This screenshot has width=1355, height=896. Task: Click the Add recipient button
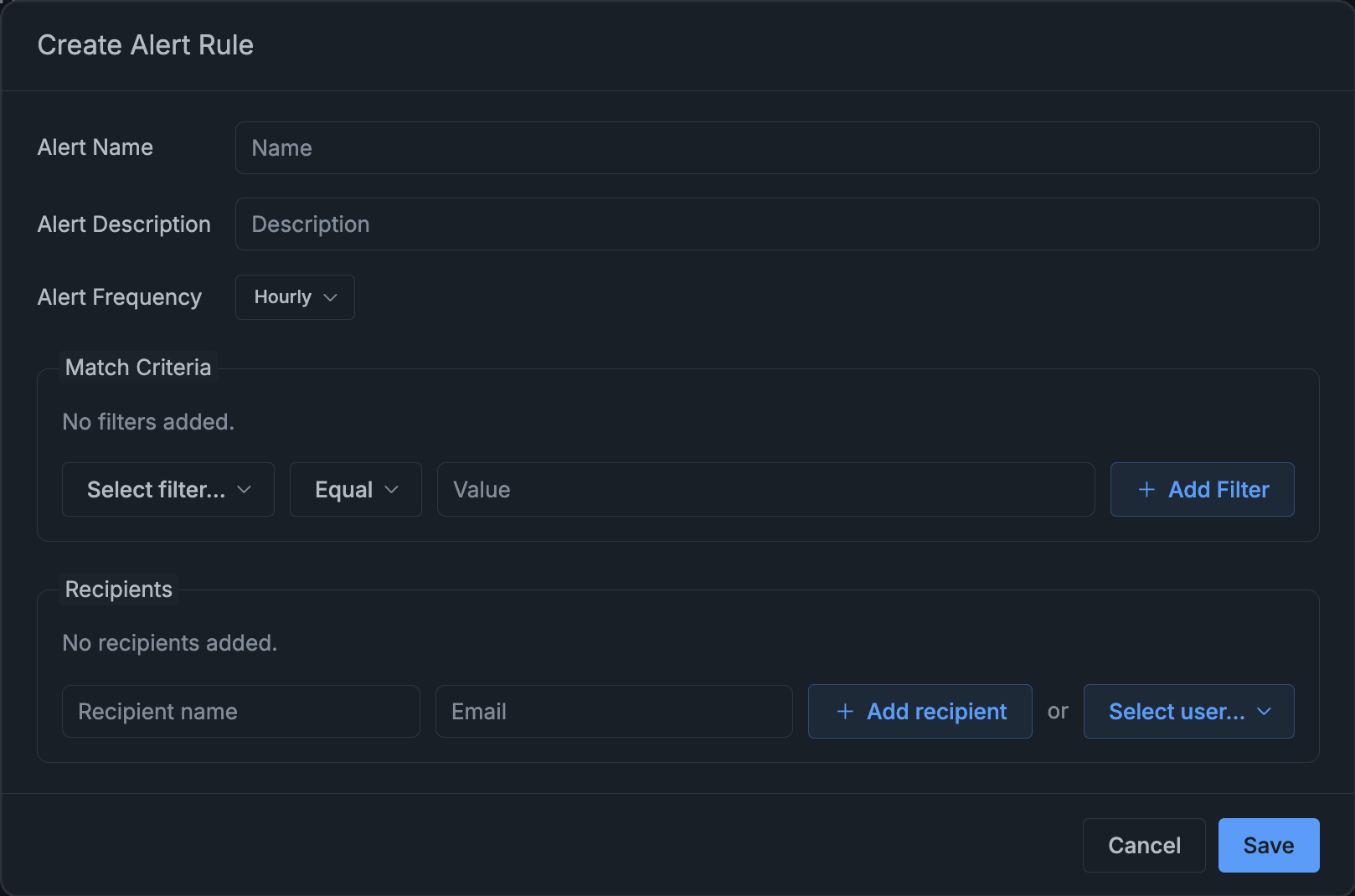[920, 712]
